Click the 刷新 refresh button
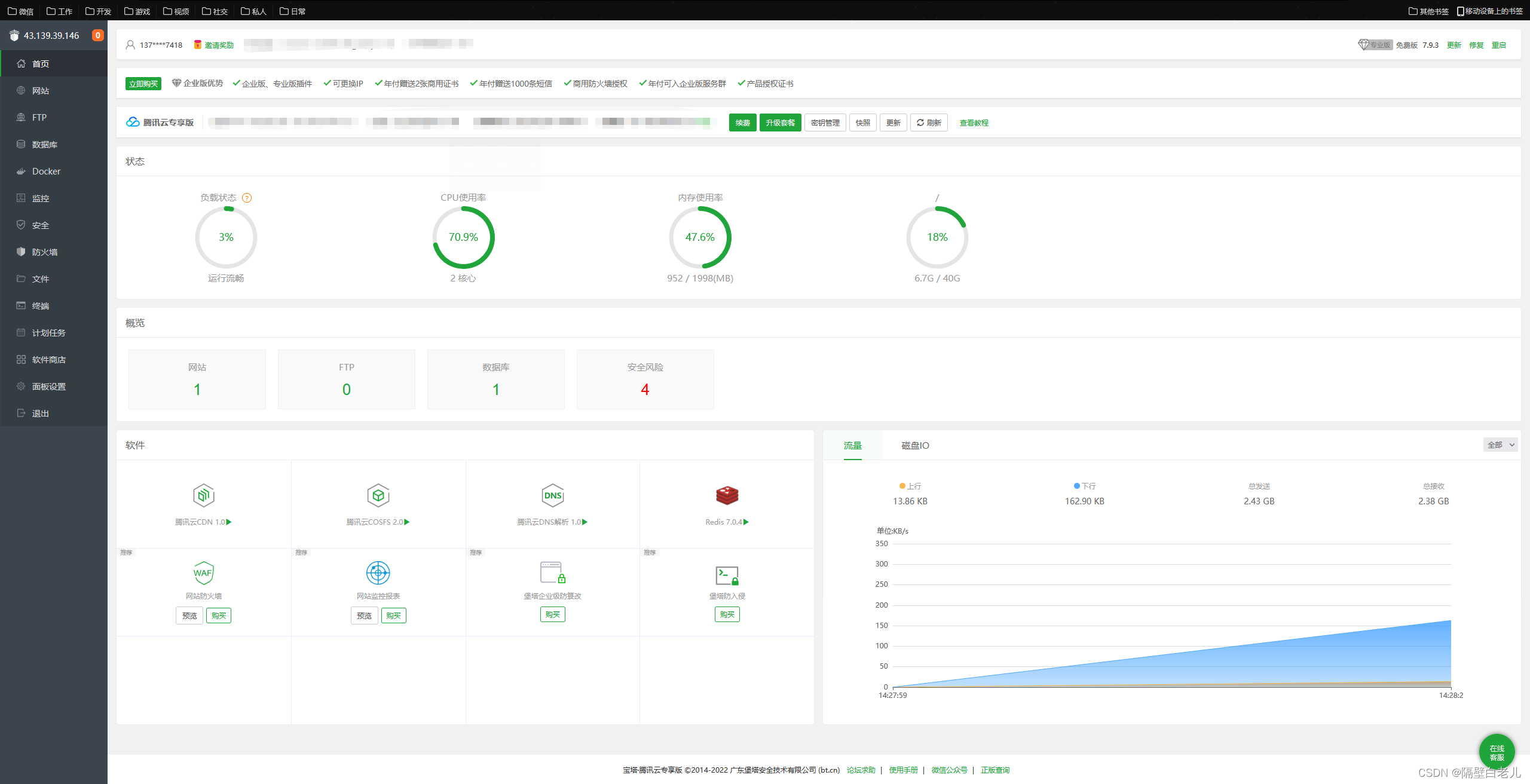The image size is (1530, 784). [929, 122]
